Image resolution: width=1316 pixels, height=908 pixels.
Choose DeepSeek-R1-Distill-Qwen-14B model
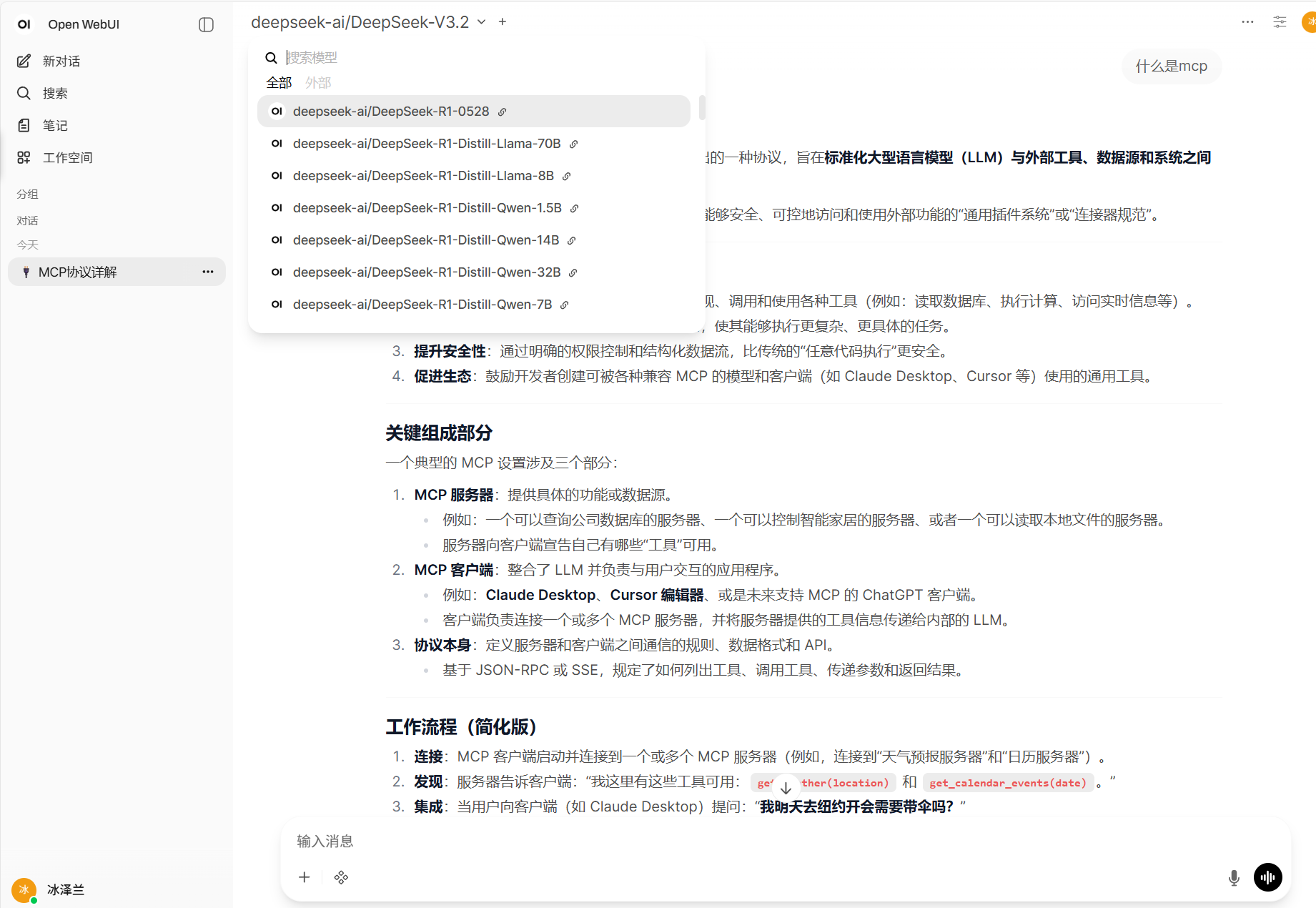point(425,240)
